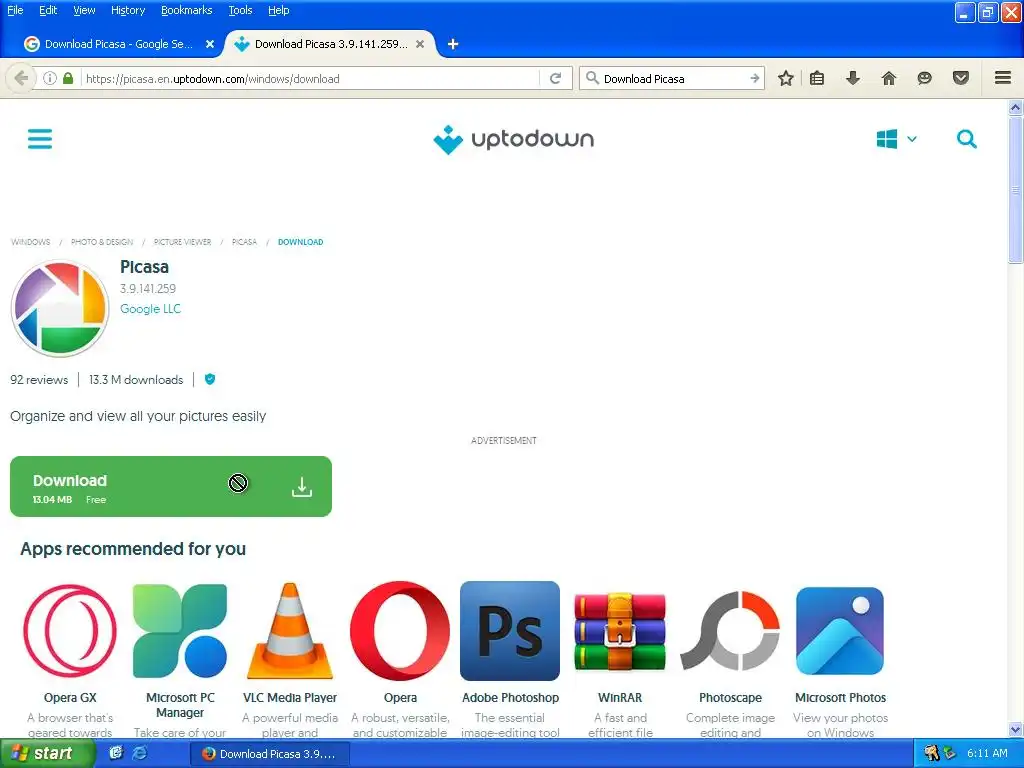The width and height of the screenshot is (1024, 768).
Task: Click the Download Picasa taskbar button
Action: [x=270, y=754]
